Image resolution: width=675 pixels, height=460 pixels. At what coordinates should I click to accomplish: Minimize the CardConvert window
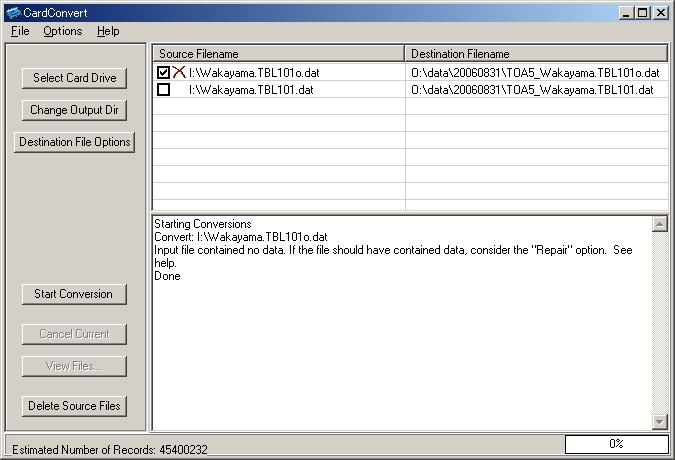626,13
